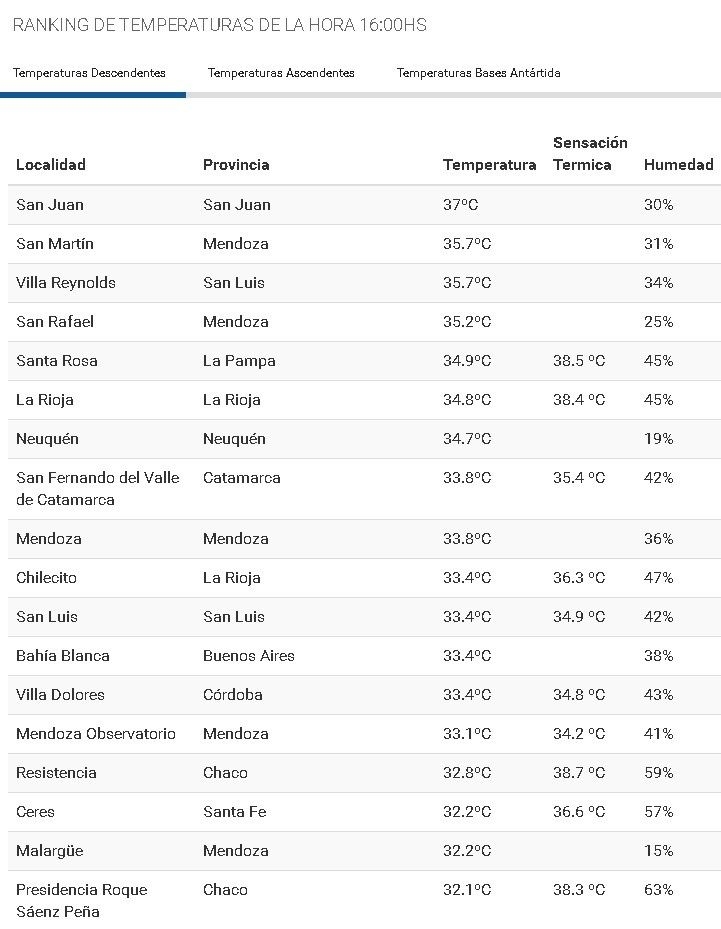
Task: Open the Chilecito entry
Action: (x=48, y=577)
